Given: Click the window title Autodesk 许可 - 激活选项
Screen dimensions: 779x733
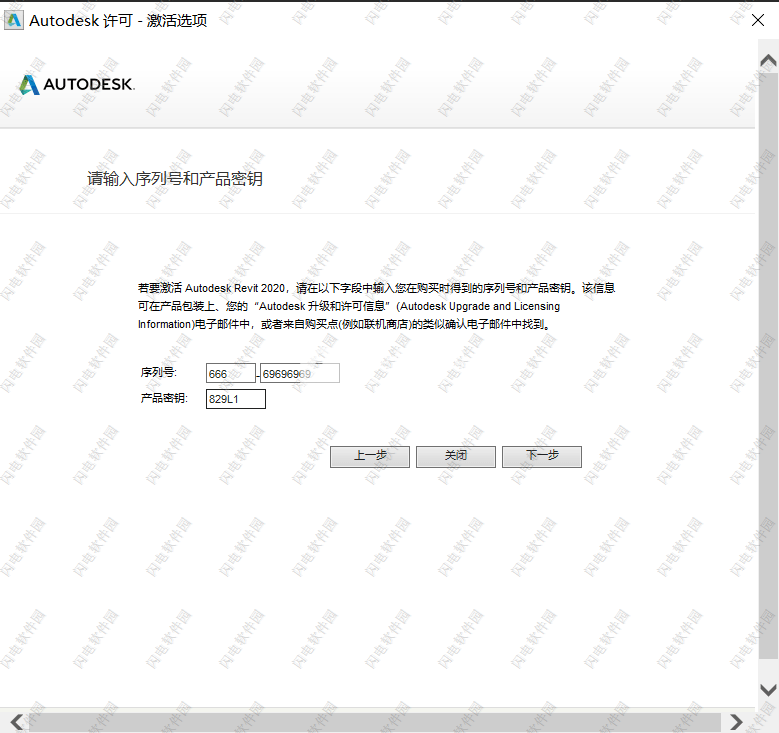Looking at the screenshot, I should click(x=118, y=20).
